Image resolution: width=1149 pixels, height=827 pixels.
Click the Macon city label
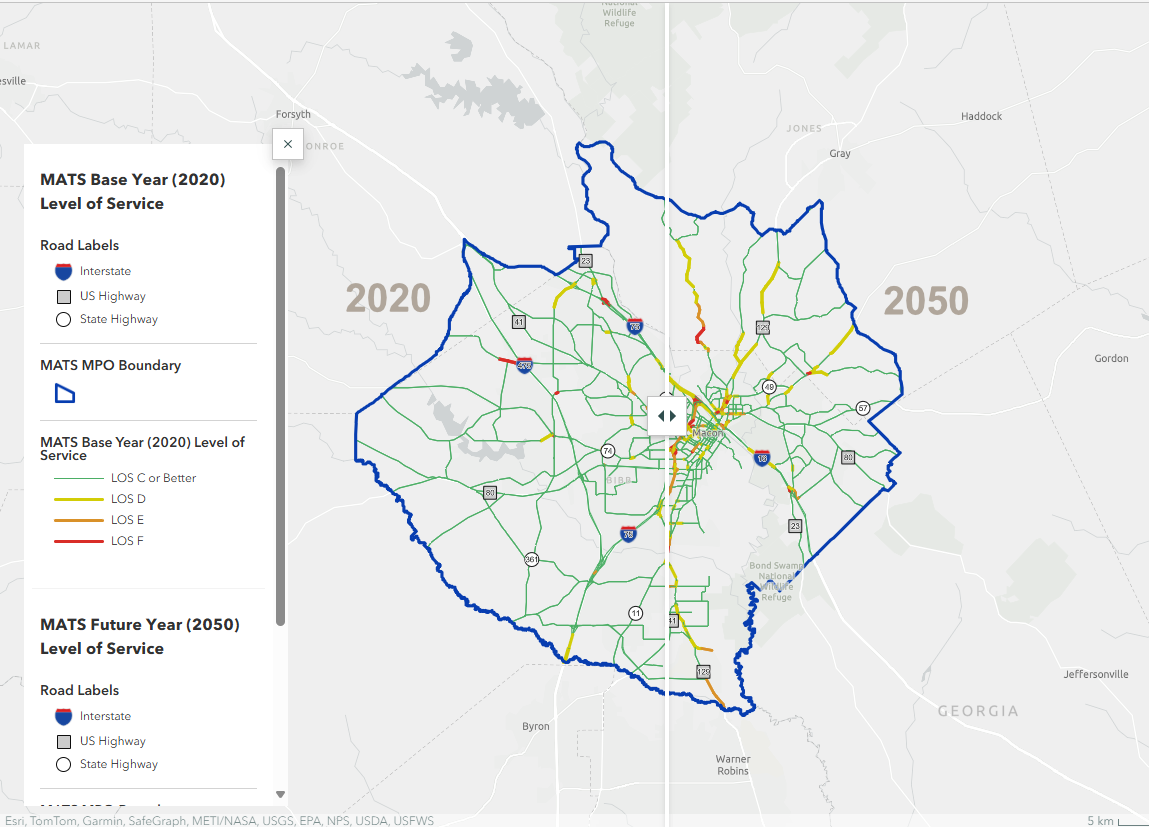[x=708, y=433]
